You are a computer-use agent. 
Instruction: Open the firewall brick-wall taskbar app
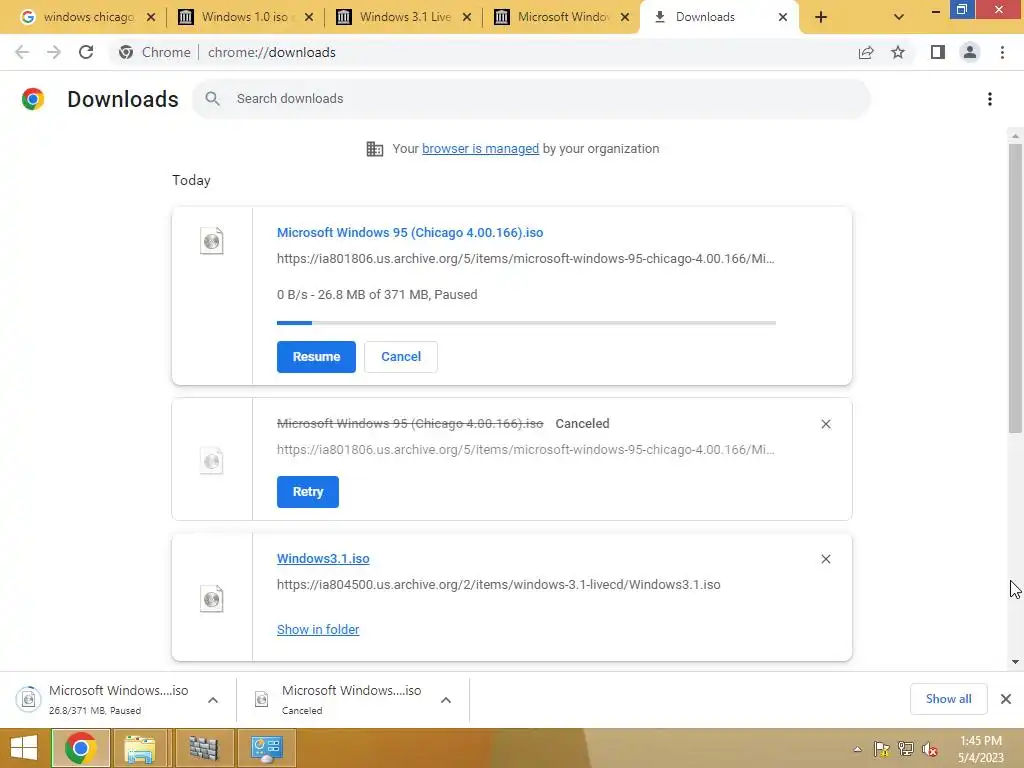pyautogui.click(x=203, y=748)
